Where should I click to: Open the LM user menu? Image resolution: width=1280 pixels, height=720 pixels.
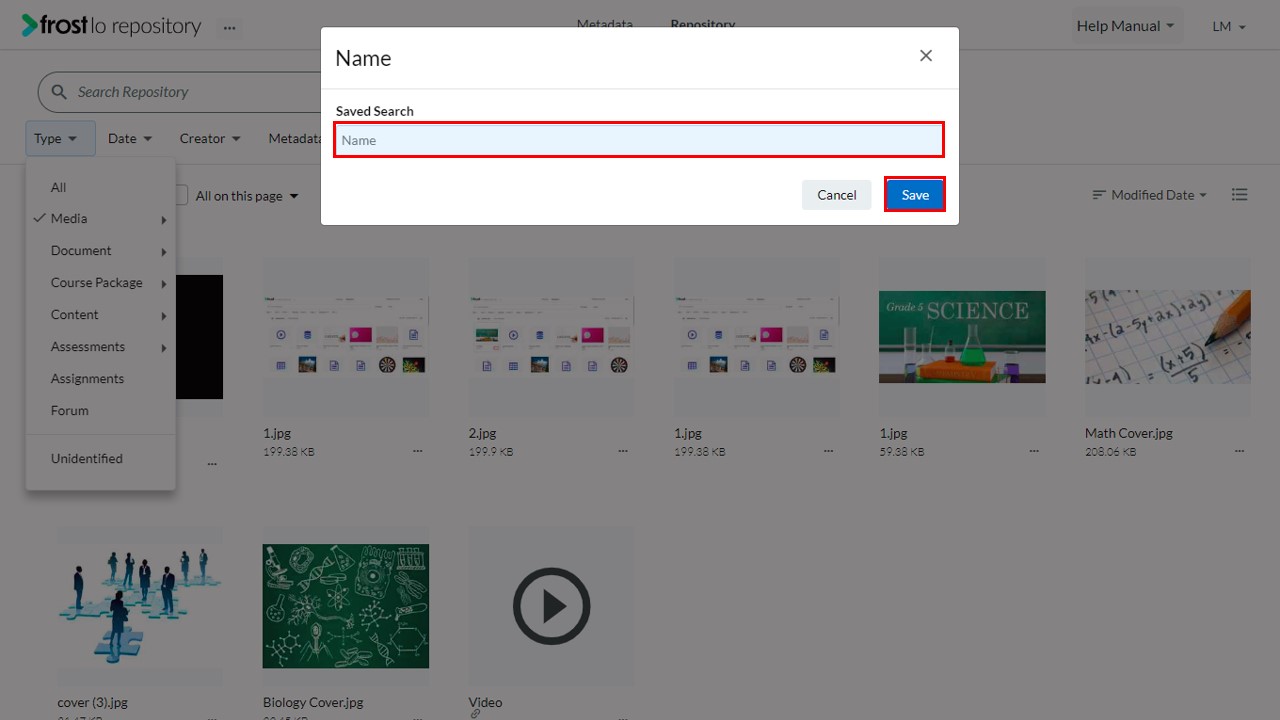click(x=1229, y=27)
